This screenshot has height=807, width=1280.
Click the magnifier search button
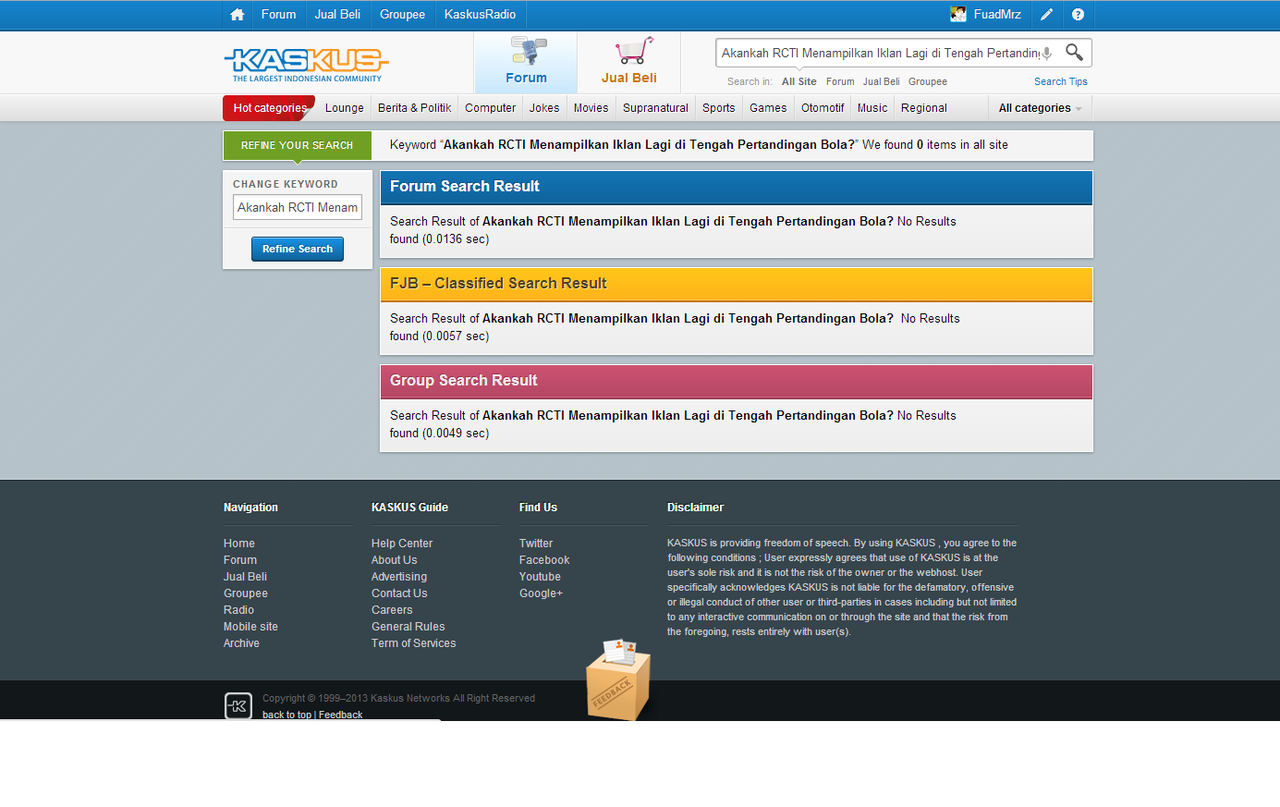1074,52
